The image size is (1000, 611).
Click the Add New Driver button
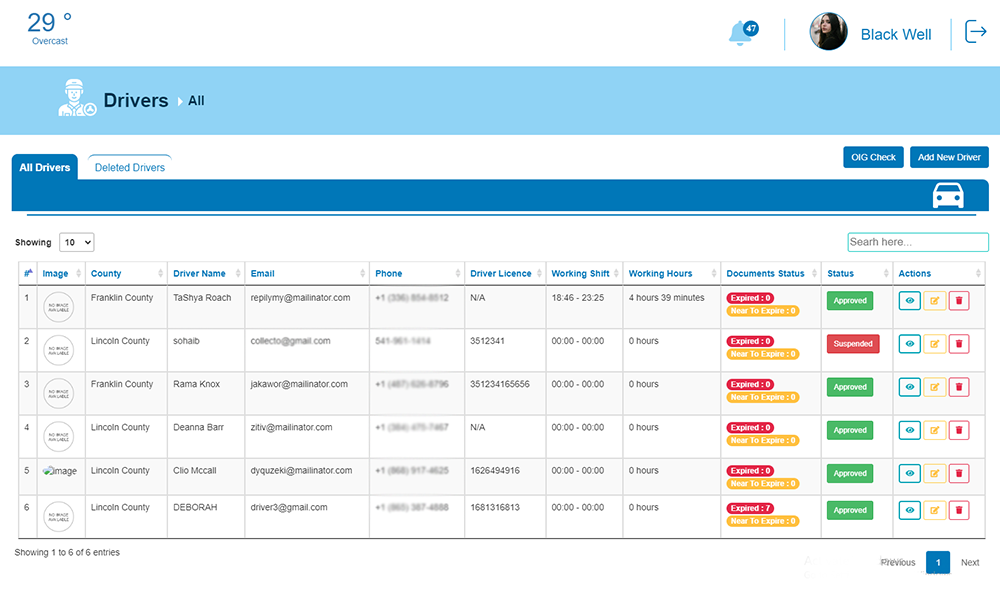(949, 157)
